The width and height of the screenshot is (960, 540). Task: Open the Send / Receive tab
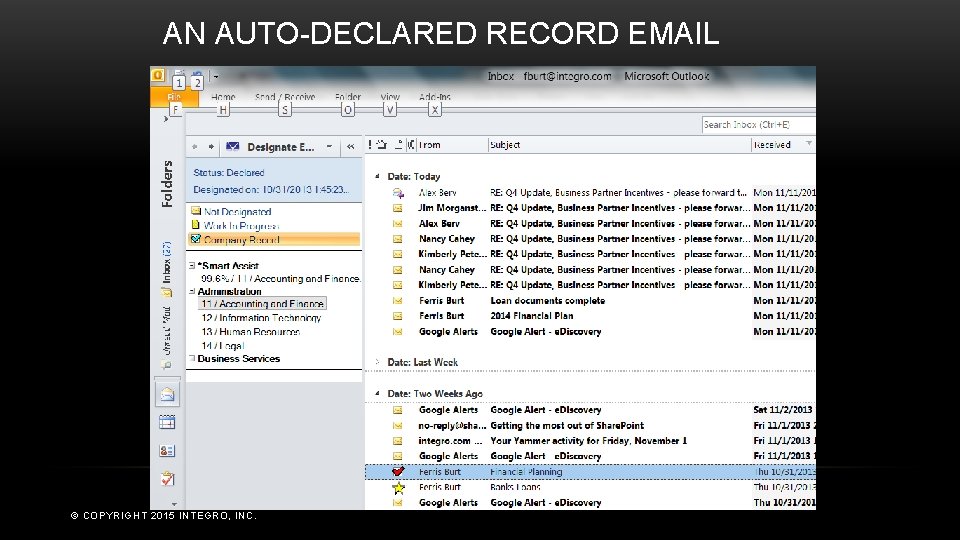(x=285, y=97)
